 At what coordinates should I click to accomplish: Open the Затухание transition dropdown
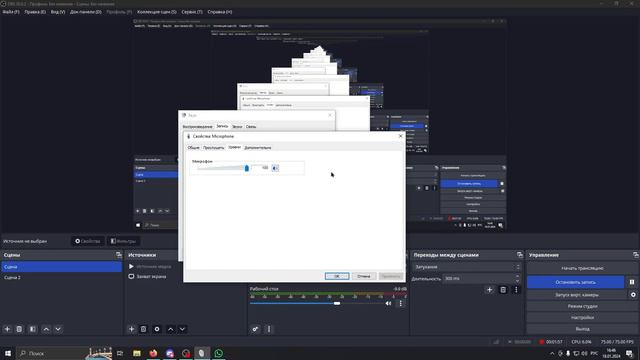(467, 267)
